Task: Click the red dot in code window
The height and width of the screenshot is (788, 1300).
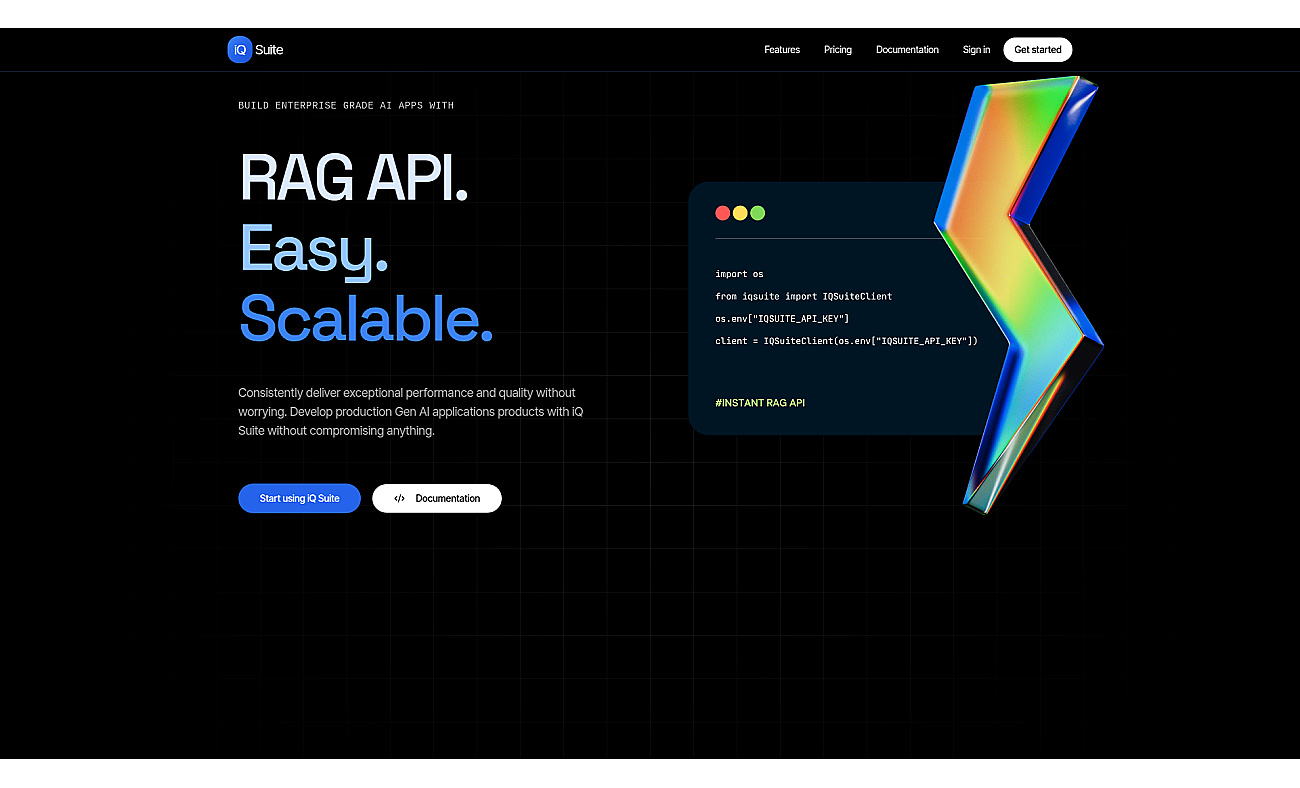Action: (723, 213)
